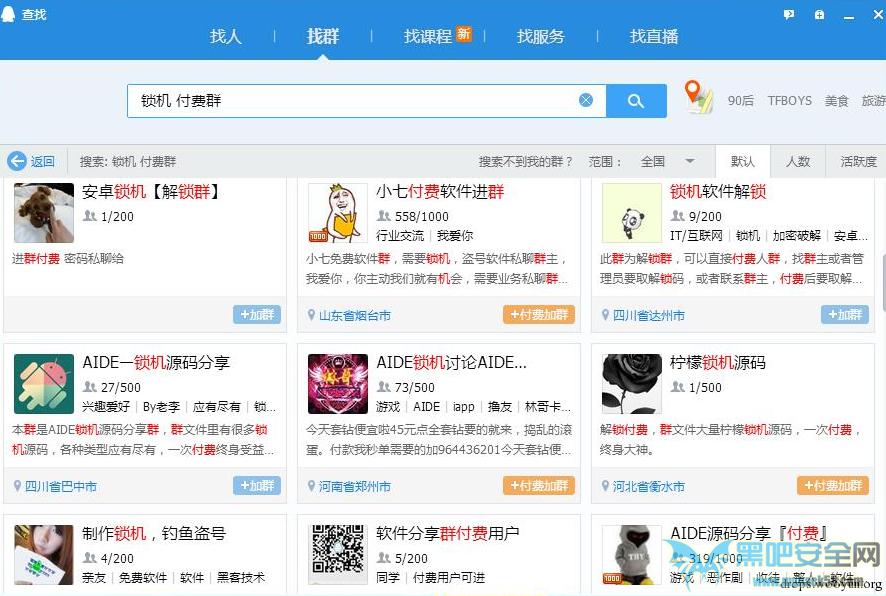Open the AIDE一锁机源码分享 android avatar
The image size is (886, 596).
pyautogui.click(x=44, y=384)
